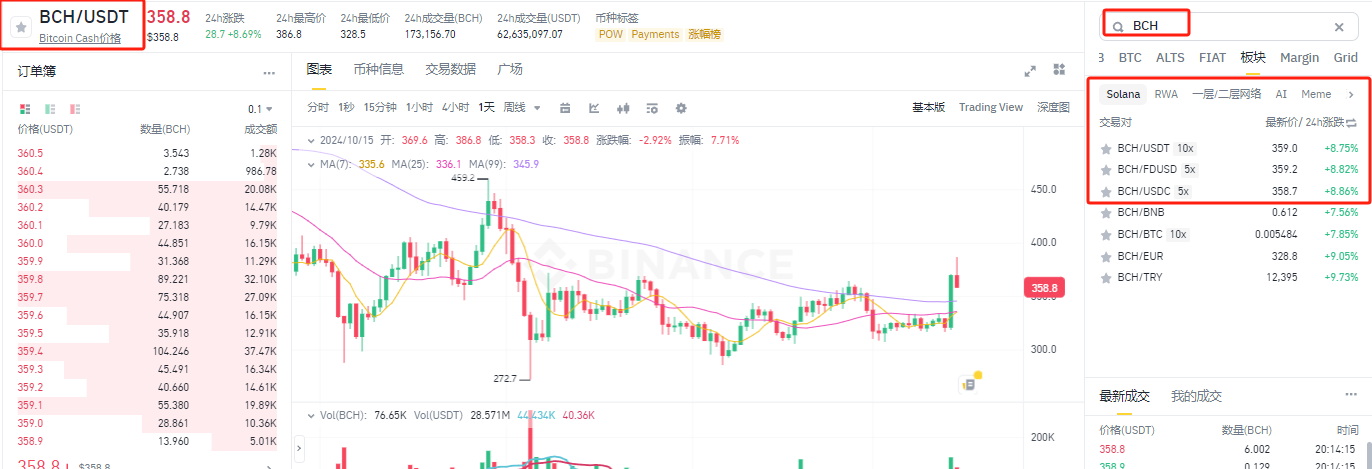This screenshot has width=1372, height=469.
Task: Open the BCH/EUR trading pair
Action: coord(1228,256)
